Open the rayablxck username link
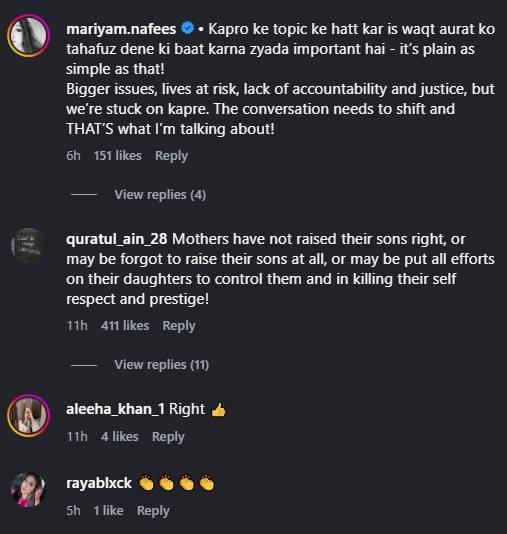507x534 pixels. (x=99, y=483)
